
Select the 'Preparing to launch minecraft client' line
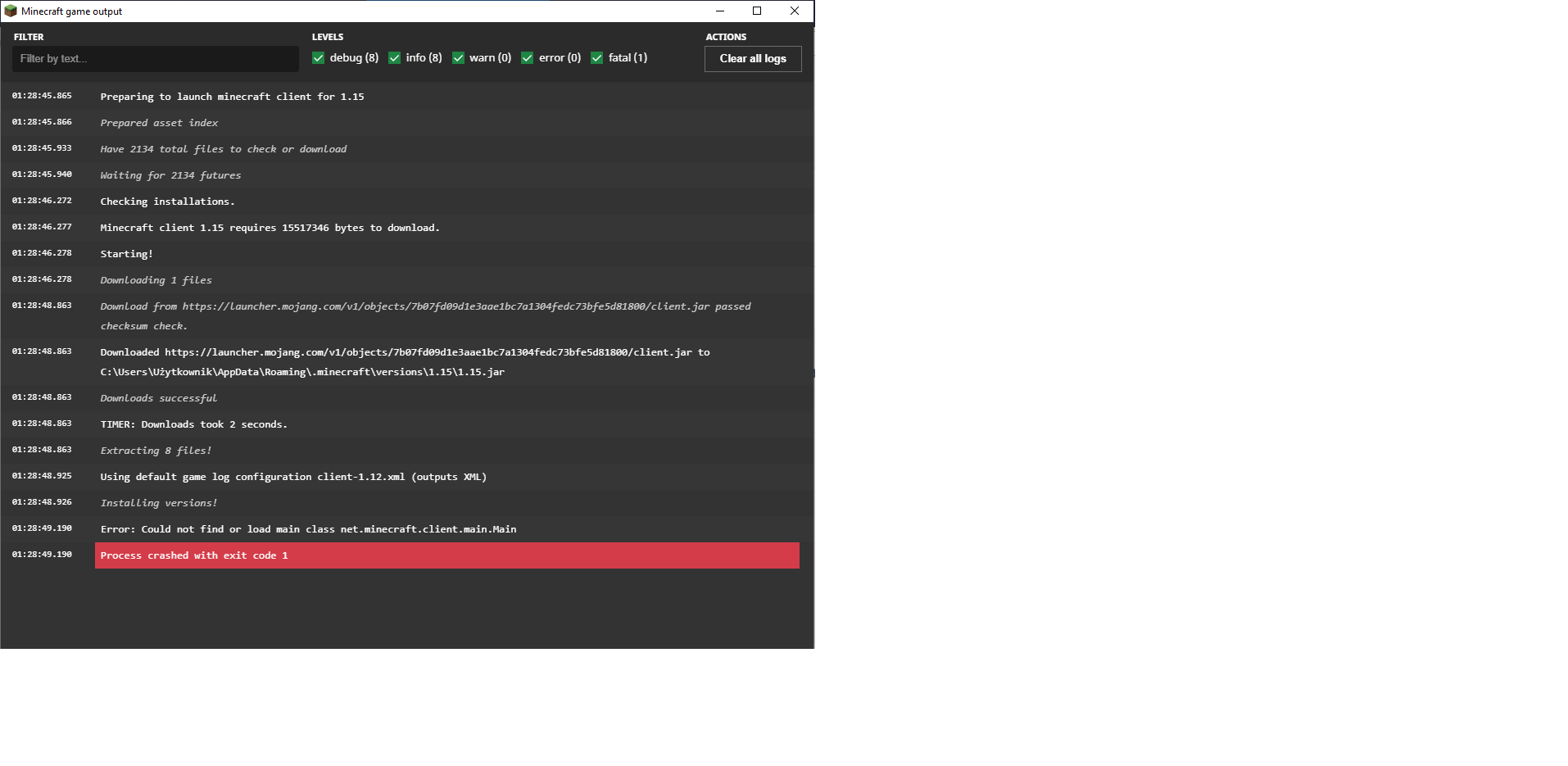pyautogui.click(x=232, y=97)
